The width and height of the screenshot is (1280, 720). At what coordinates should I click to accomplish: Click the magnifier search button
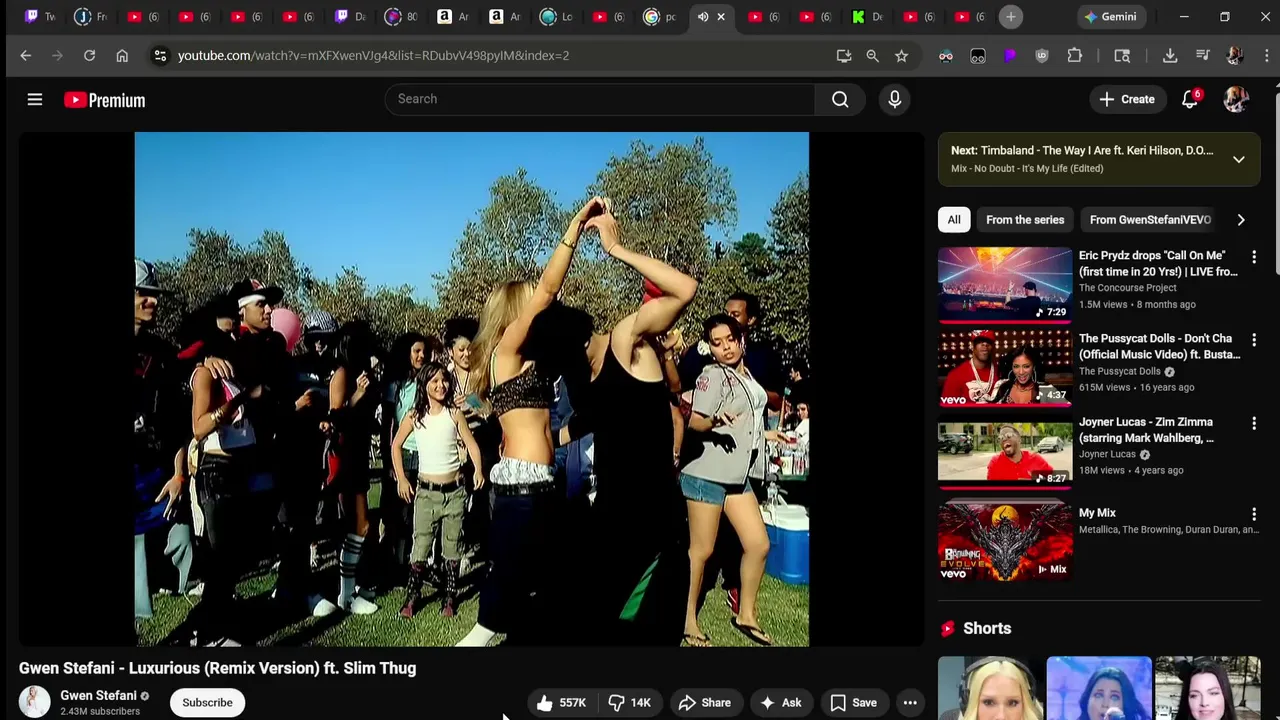(x=840, y=99)
